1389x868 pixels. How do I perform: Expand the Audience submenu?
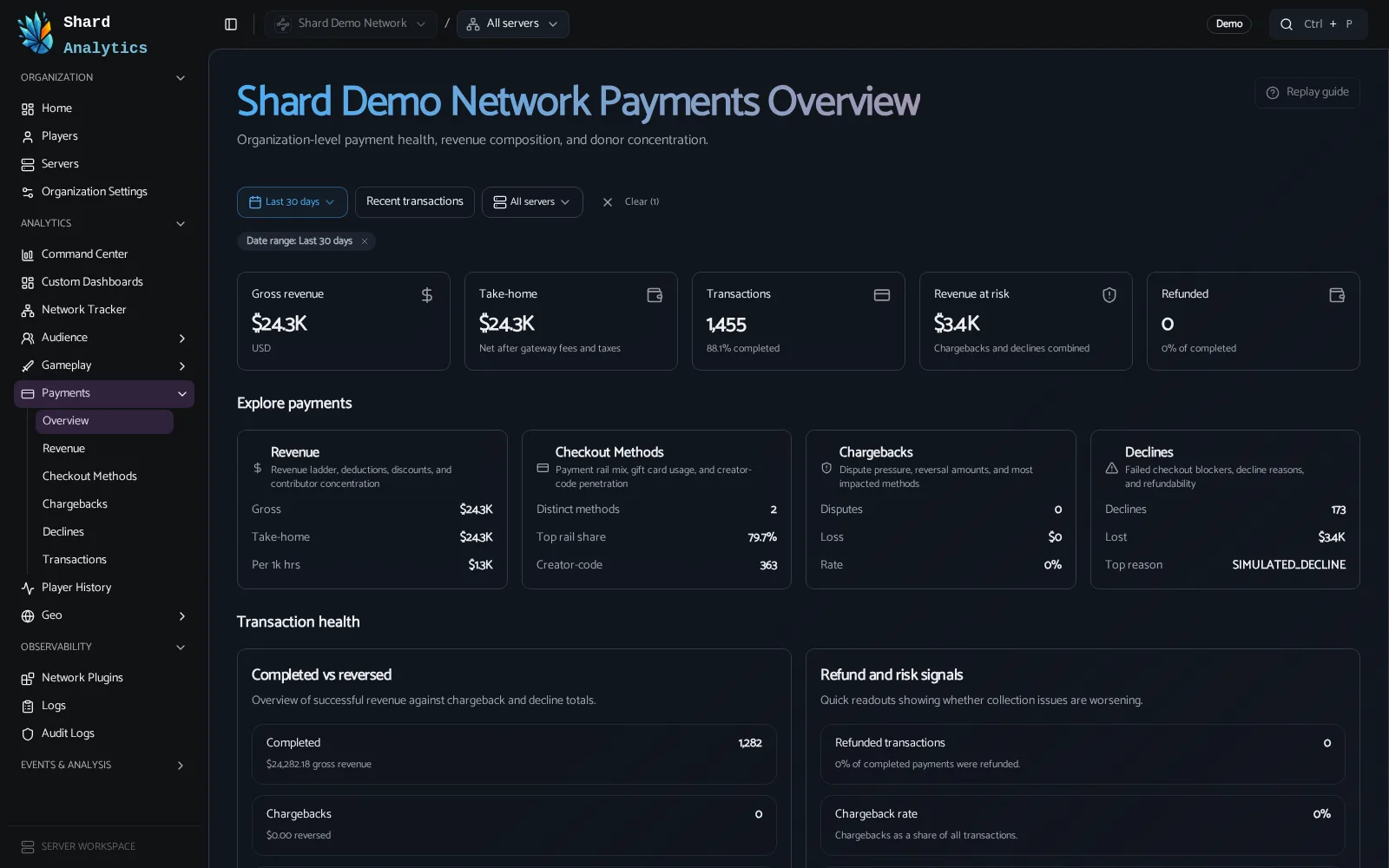(182, 339)
